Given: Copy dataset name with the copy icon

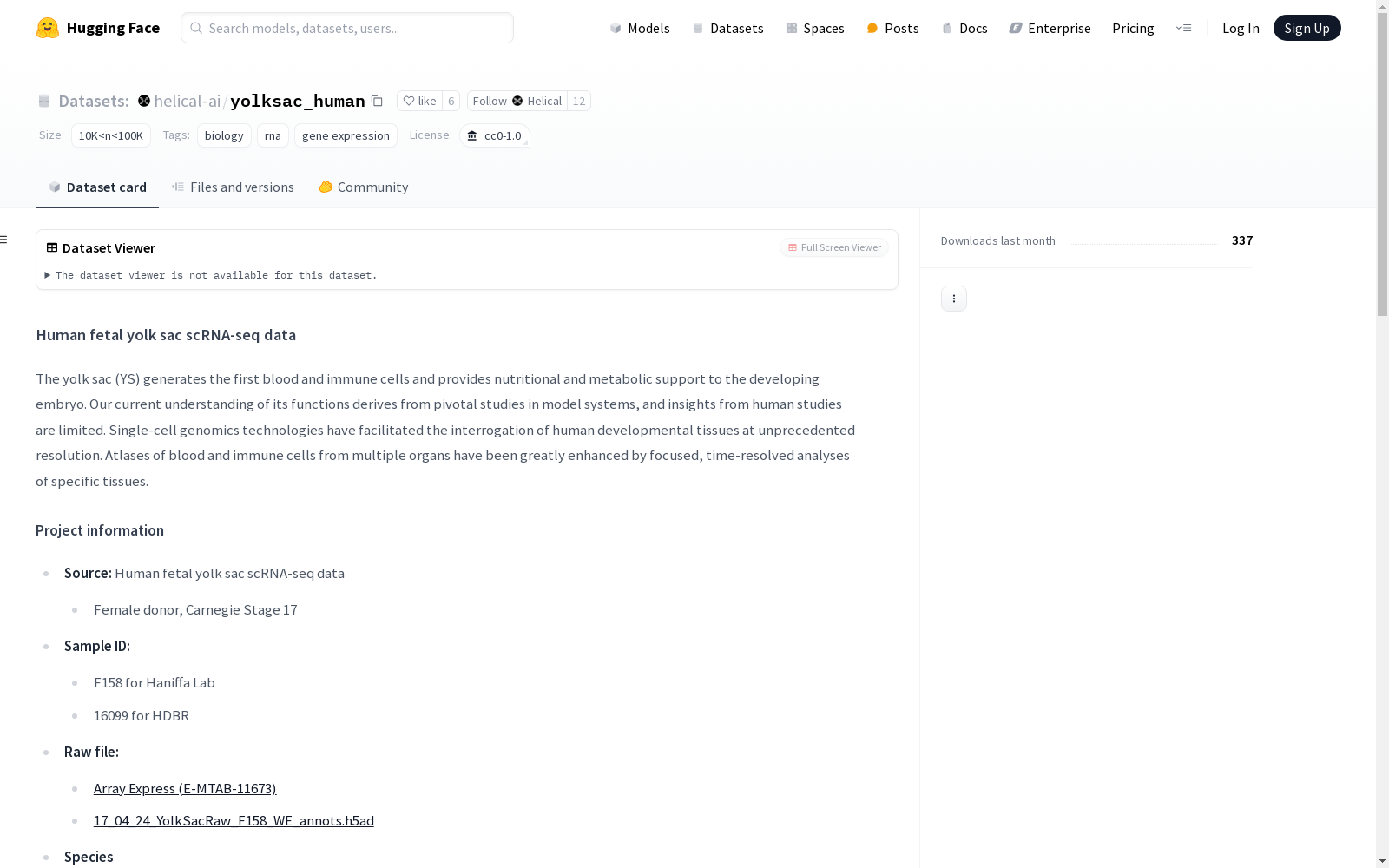Looking at the screenshot, I should [x=377, y=101].
